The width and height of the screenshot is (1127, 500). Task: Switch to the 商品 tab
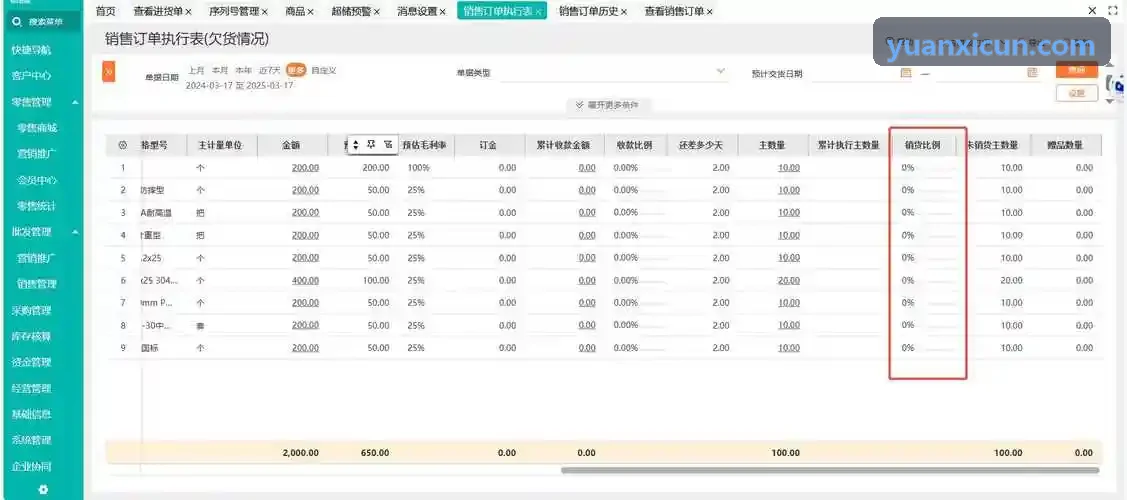[295, 11]
